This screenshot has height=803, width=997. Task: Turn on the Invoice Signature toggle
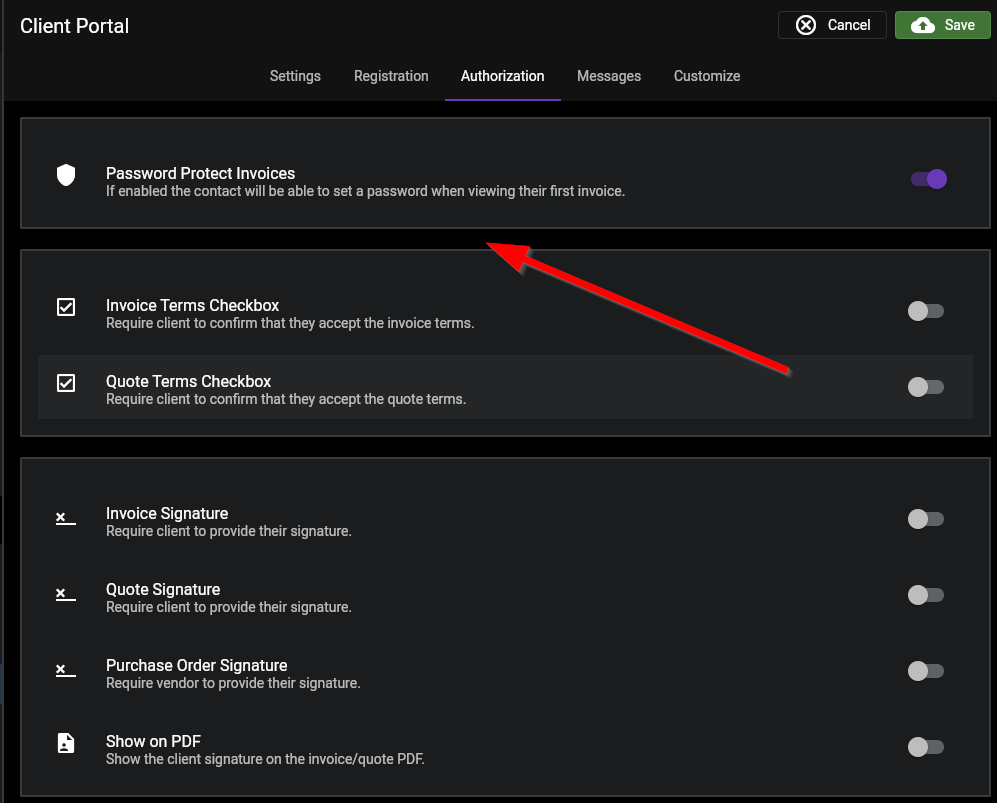coord(925,519)
